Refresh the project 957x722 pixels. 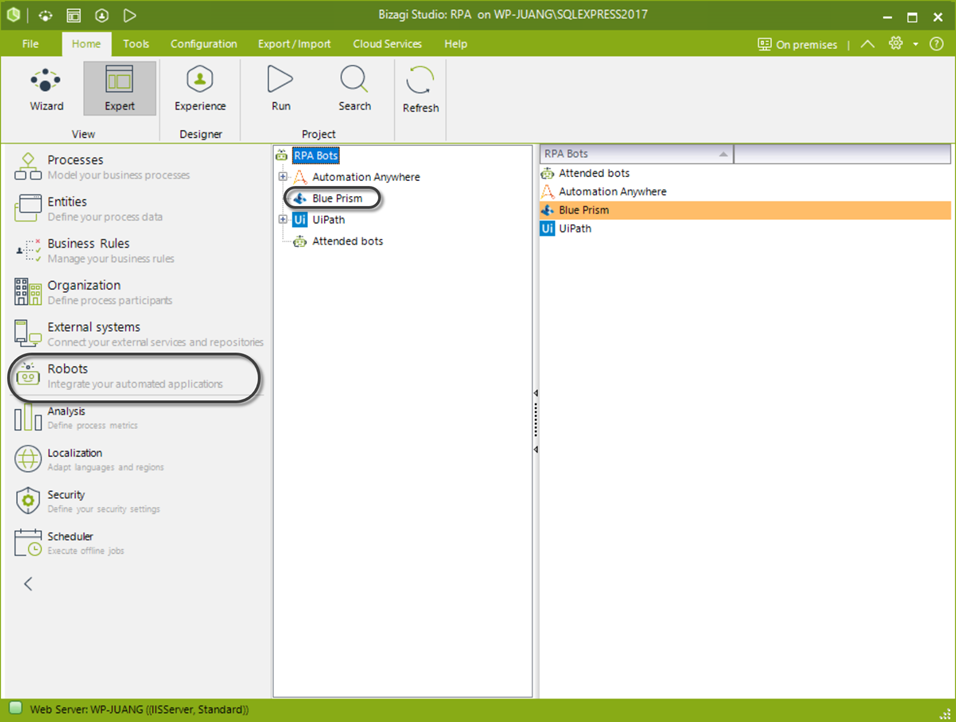421,89
